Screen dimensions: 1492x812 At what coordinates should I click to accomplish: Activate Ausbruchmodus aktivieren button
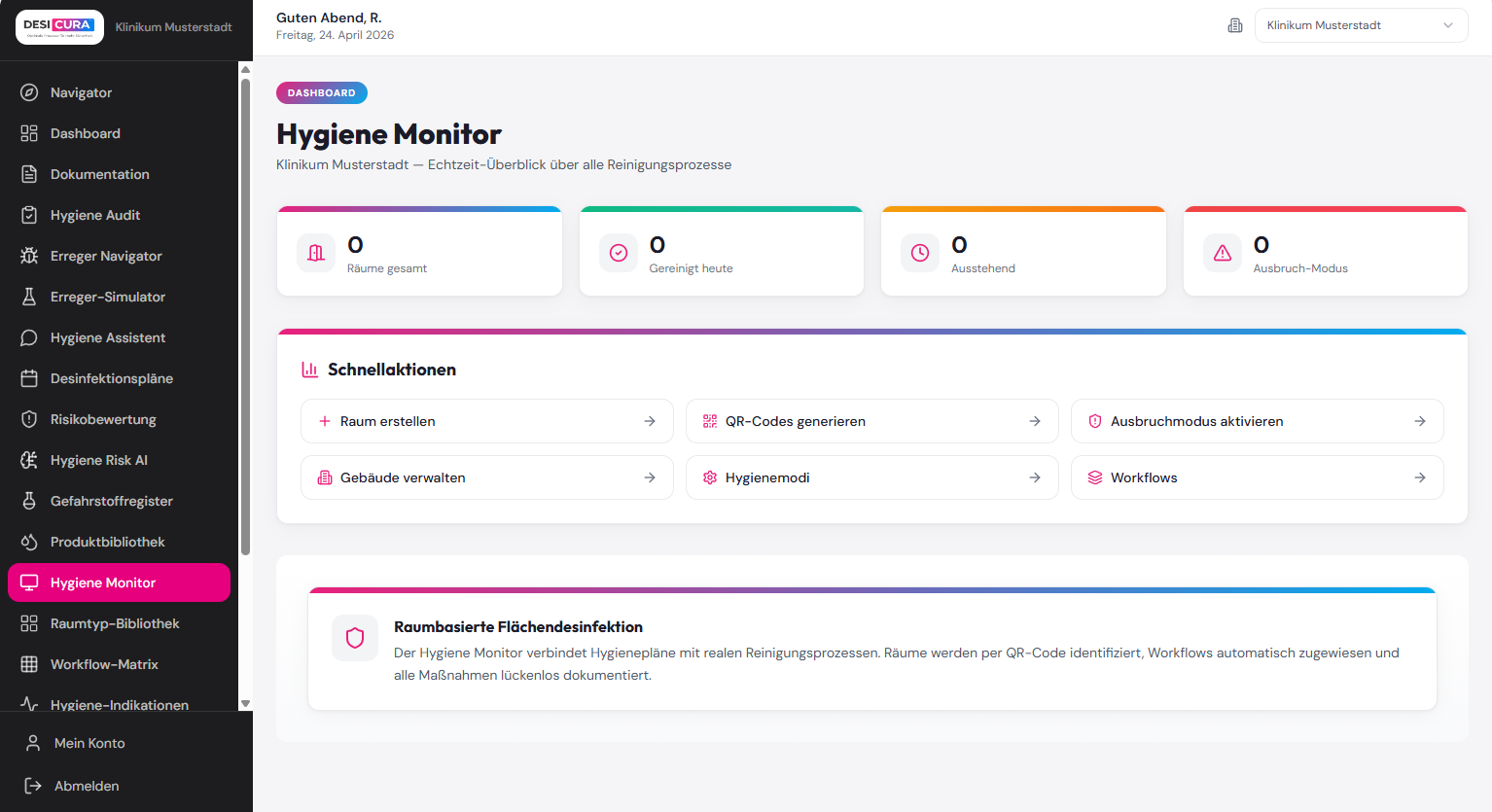tap(1258, 421)
